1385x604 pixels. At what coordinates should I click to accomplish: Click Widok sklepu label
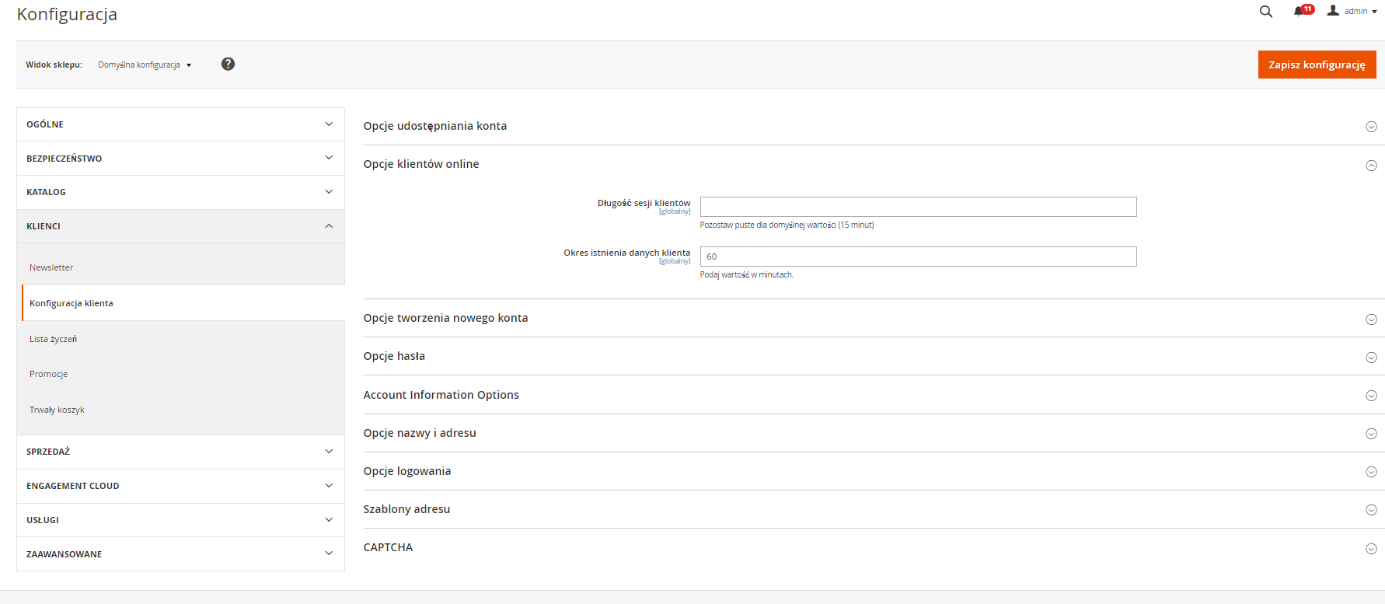[54, 65]
